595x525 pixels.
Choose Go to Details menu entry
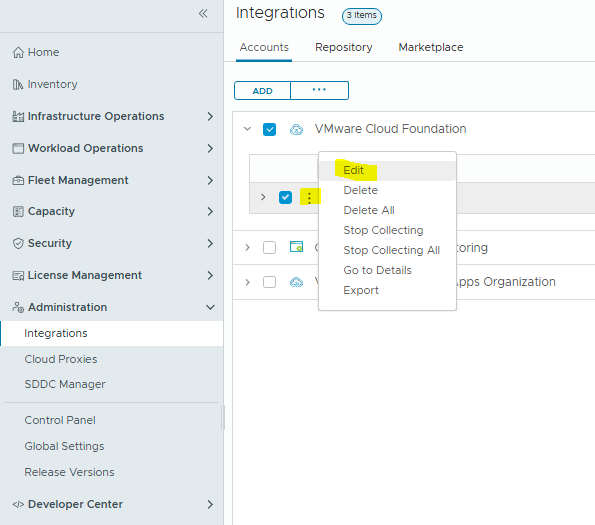click(x=387, y=270)
